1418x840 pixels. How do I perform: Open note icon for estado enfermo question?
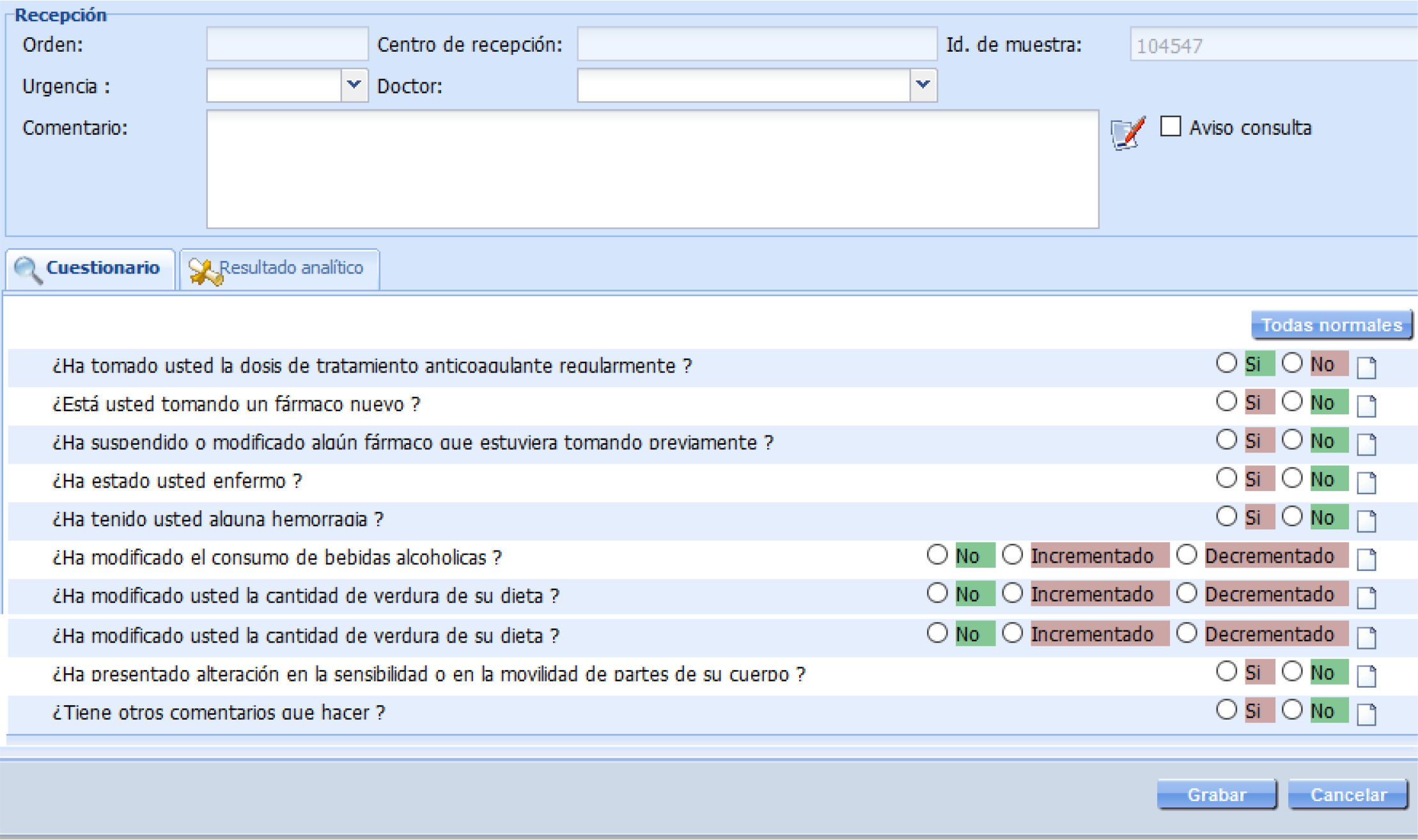pyautogui.click(x=1366, y=483)
